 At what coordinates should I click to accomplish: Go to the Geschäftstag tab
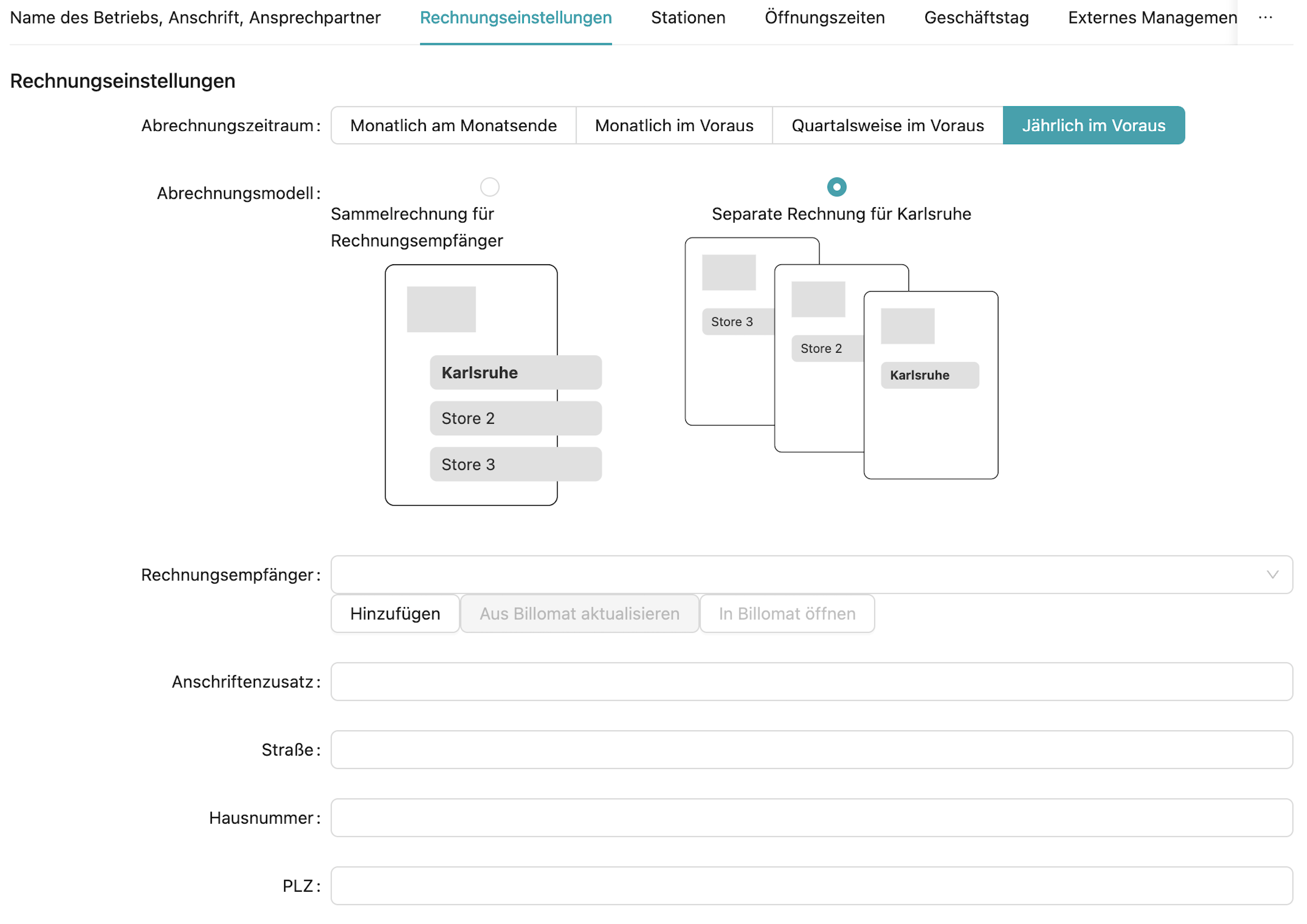(976, 18)
